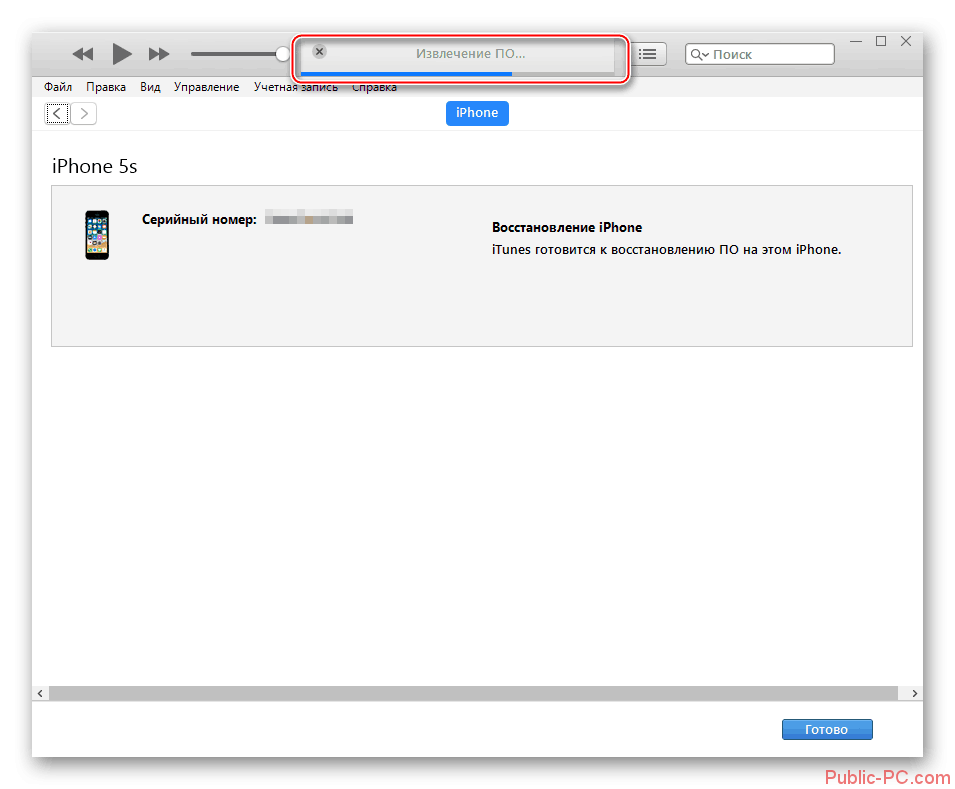955x789 pixels.
Task: Start playback with the Play button
Action: point(122,54)
